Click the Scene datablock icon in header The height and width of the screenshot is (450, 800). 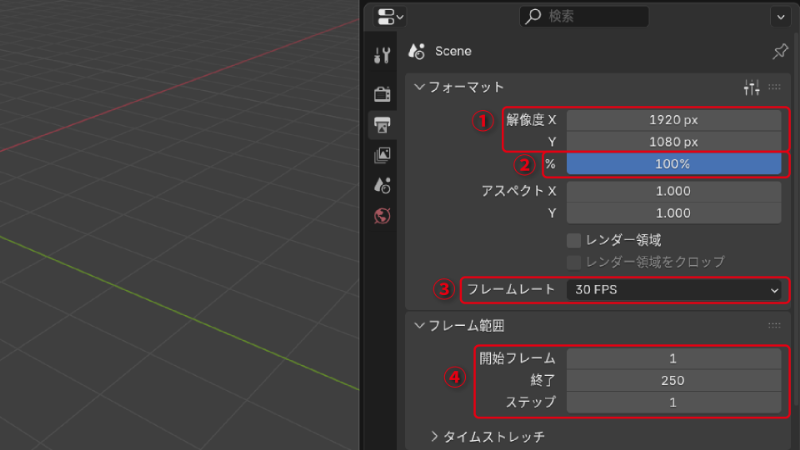click(x=416, y=51)
